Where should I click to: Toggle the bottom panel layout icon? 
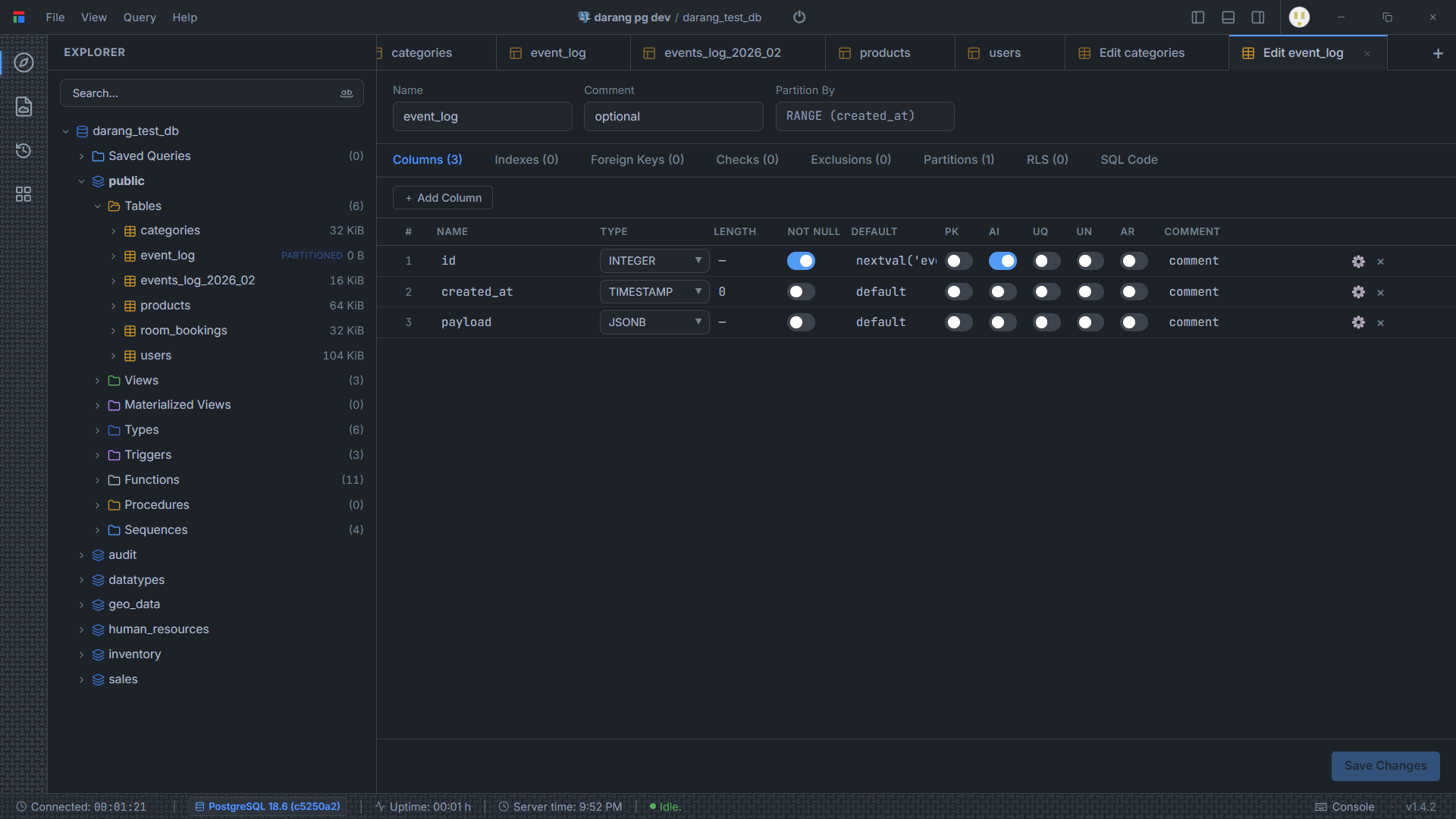pos(1228,17)
